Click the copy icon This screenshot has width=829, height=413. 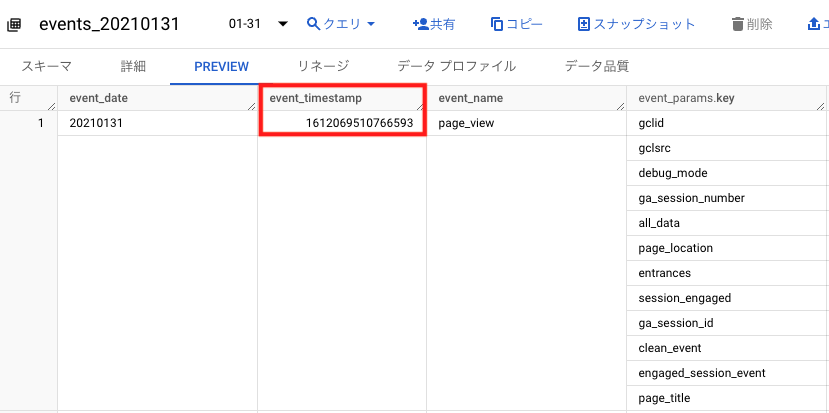497,24
